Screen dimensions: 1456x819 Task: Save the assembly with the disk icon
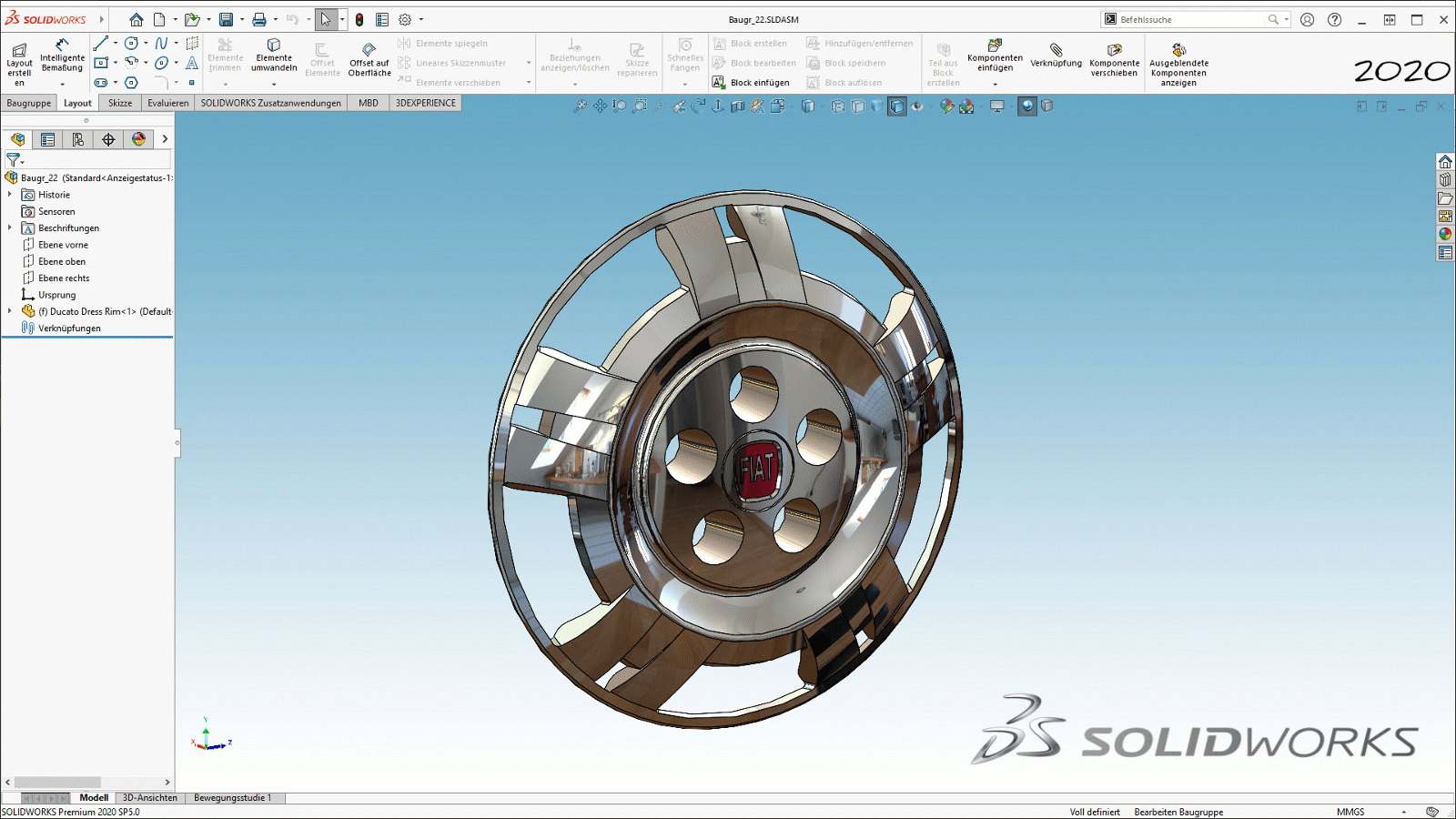pyautogui.click(x=226, y=19)
